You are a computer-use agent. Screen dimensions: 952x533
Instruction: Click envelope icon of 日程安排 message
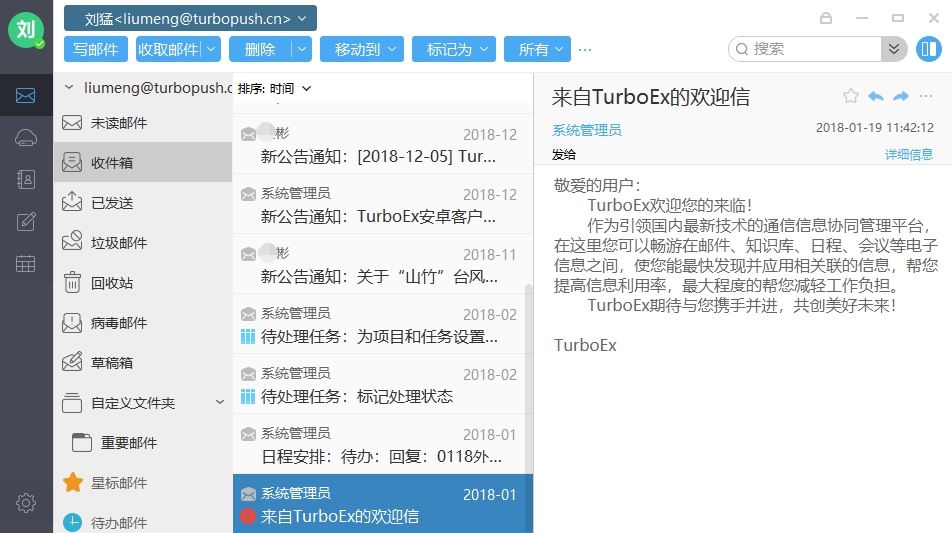click(248, 434)
